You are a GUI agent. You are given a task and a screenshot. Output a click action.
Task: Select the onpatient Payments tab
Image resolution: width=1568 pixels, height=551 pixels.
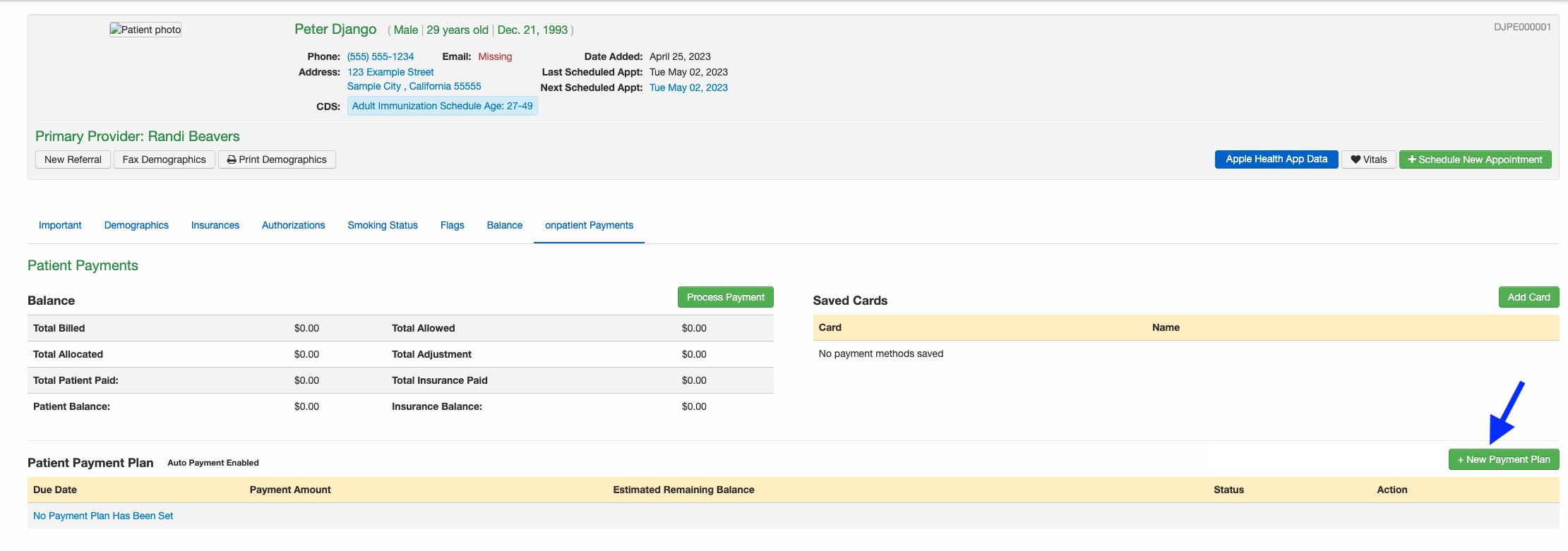(x=589, y=225)
